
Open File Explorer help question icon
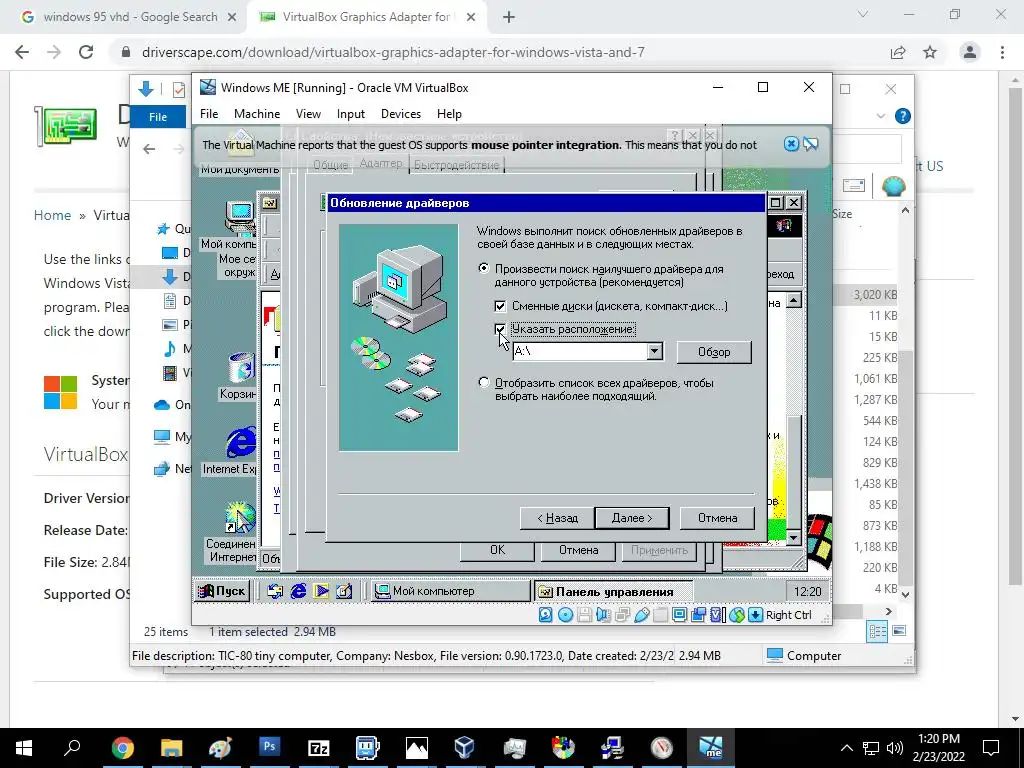[903, 116]
